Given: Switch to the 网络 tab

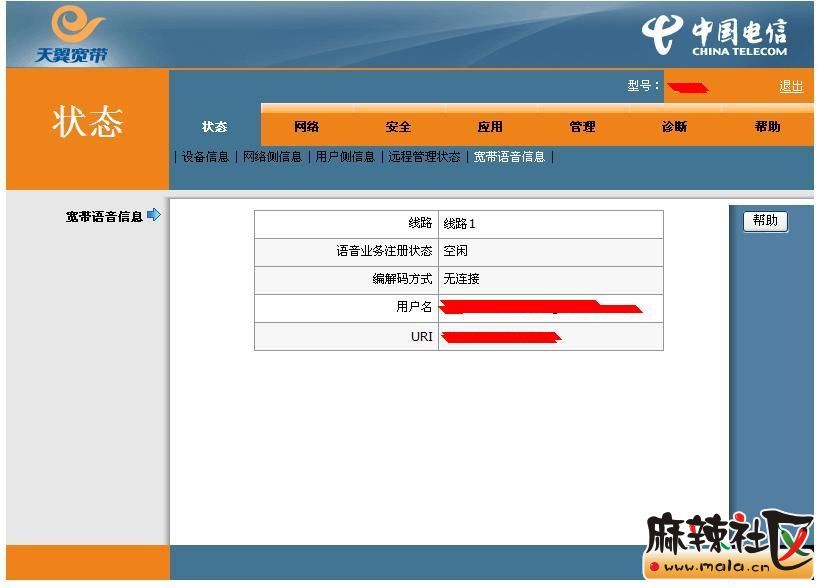Looking at the screenshot, I should coord(306,127).
